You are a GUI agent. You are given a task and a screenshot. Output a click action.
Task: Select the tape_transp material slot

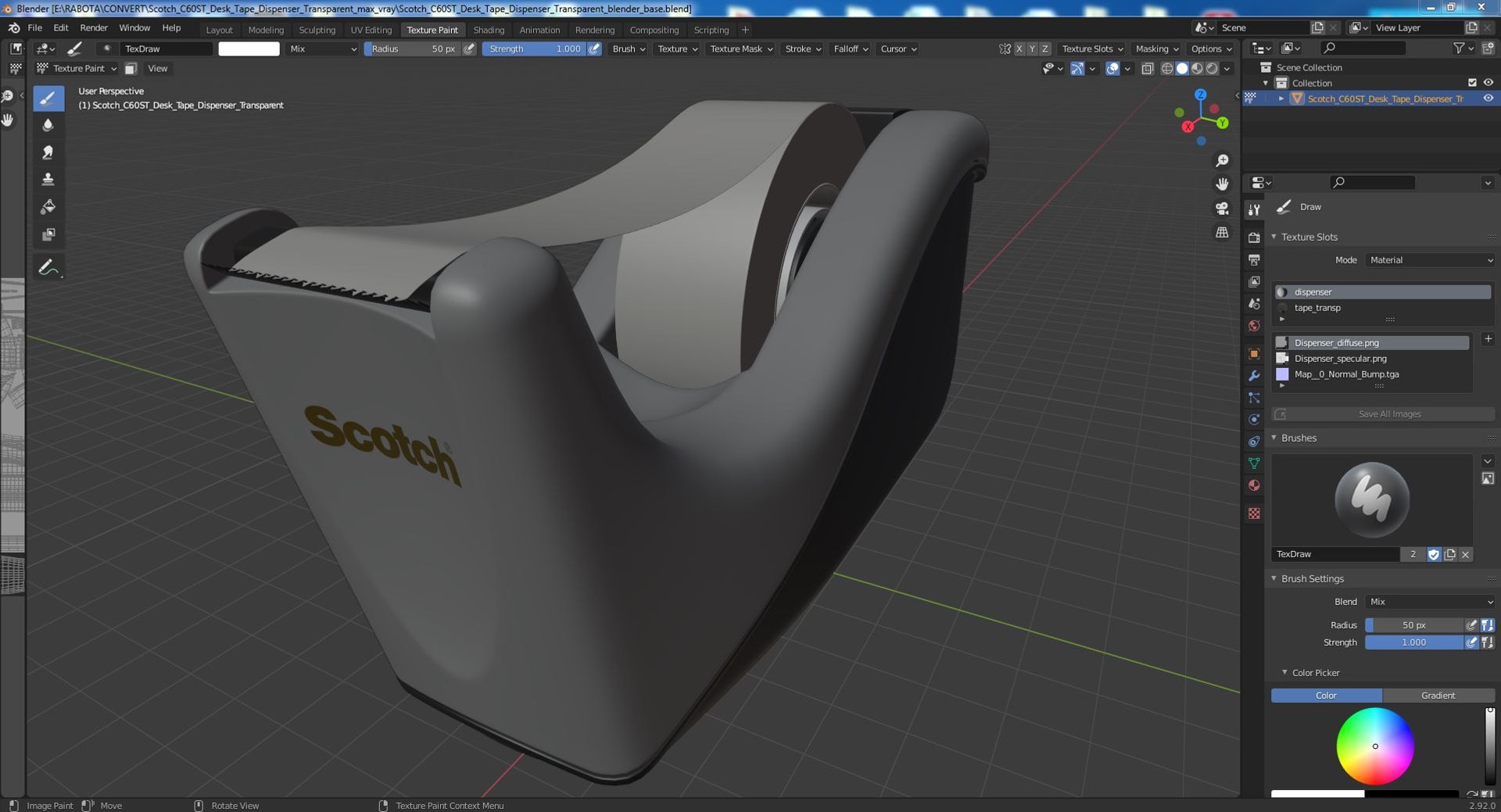1383,308
